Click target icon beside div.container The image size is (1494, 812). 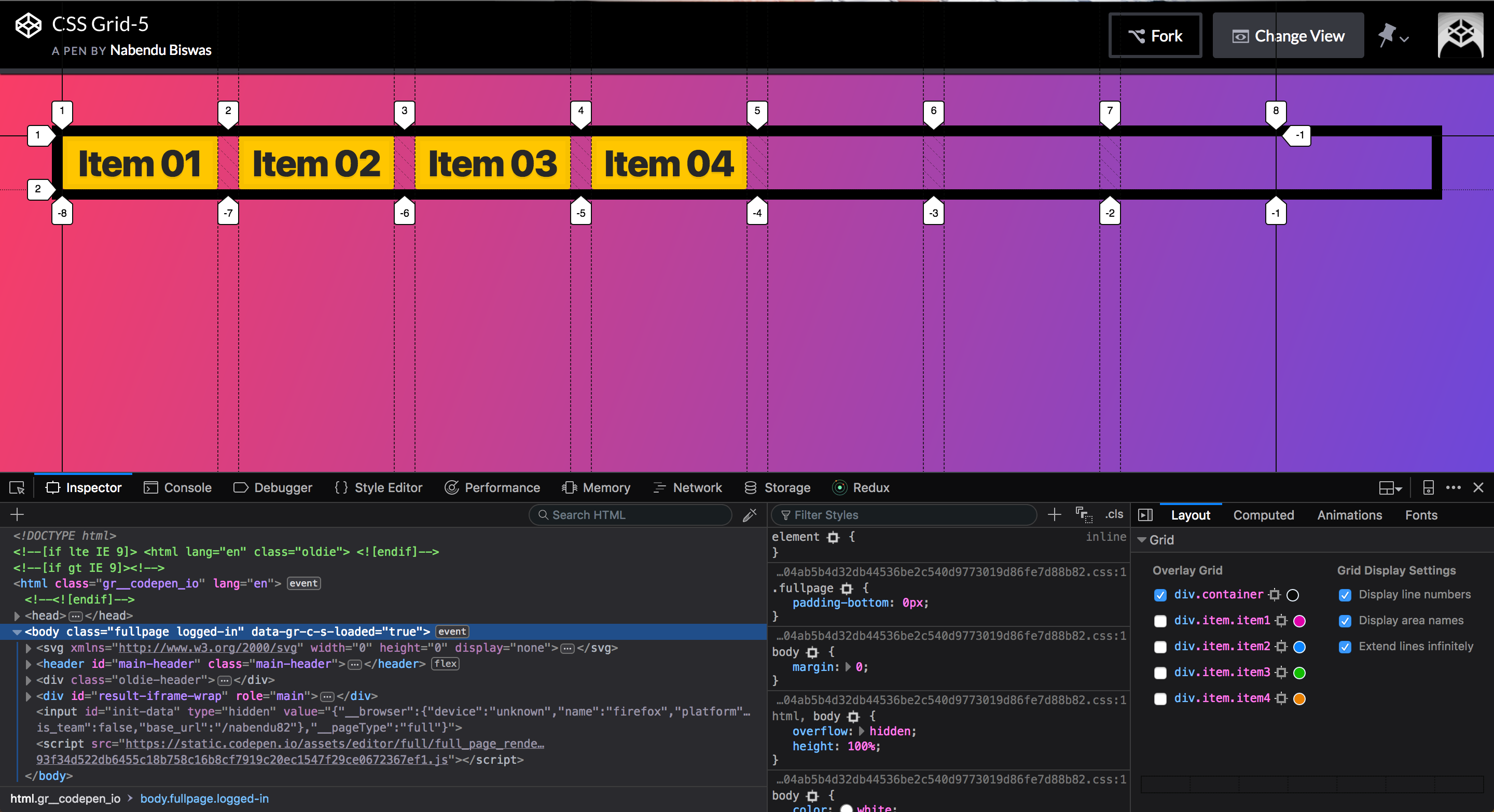(x=1274, y=595)
